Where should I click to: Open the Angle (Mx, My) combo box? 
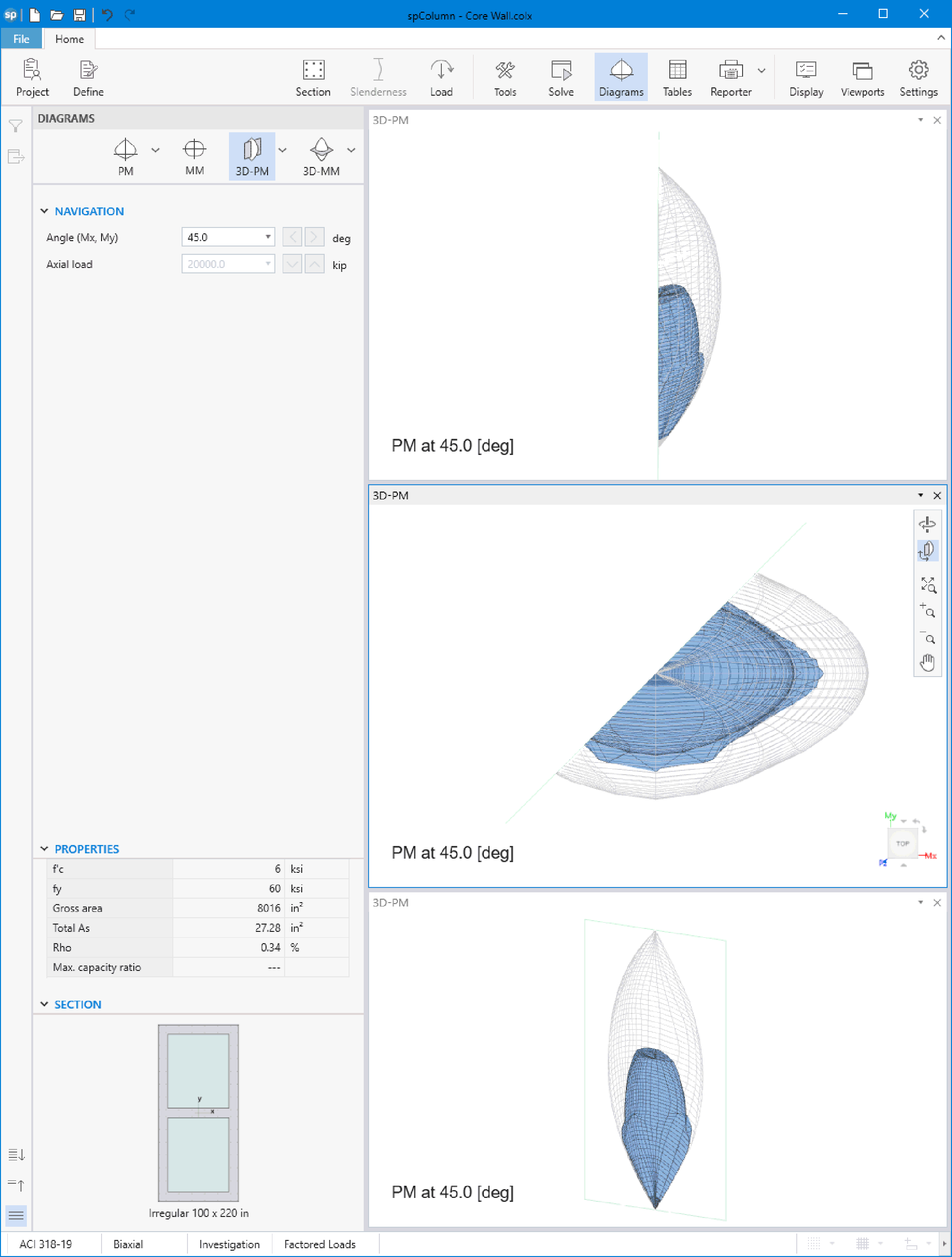pos(228,237)
